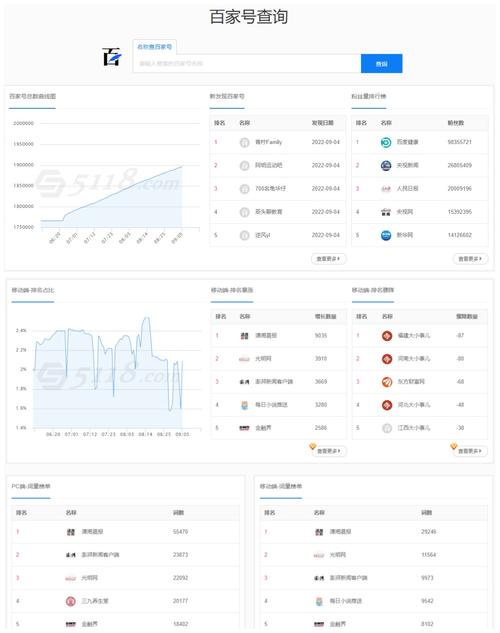Viewport: 500px width, 633px height.
Task: Open 百度健康 teal circular avatar icon
Action: 386,143
